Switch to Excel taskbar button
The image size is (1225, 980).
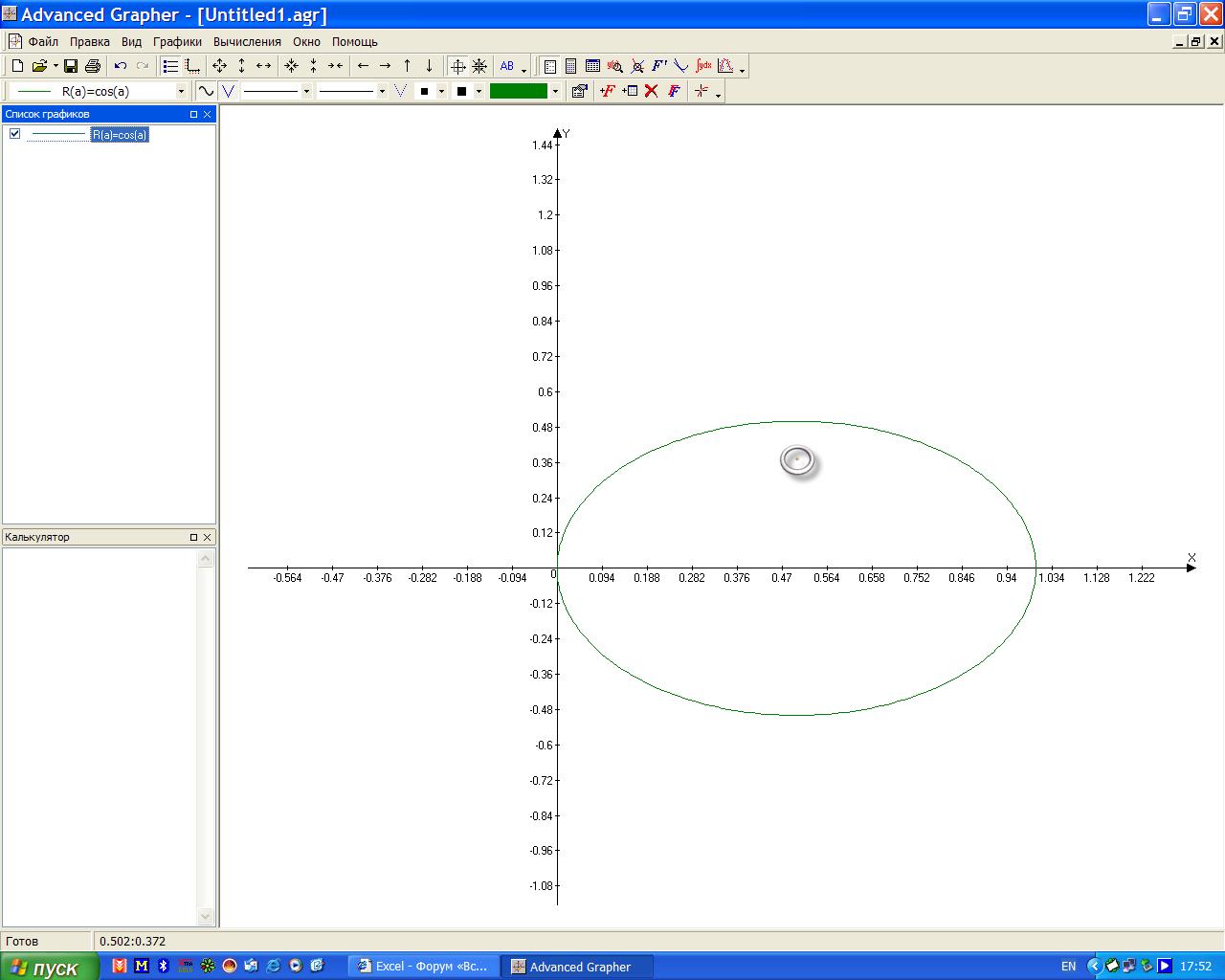(423, 967)
